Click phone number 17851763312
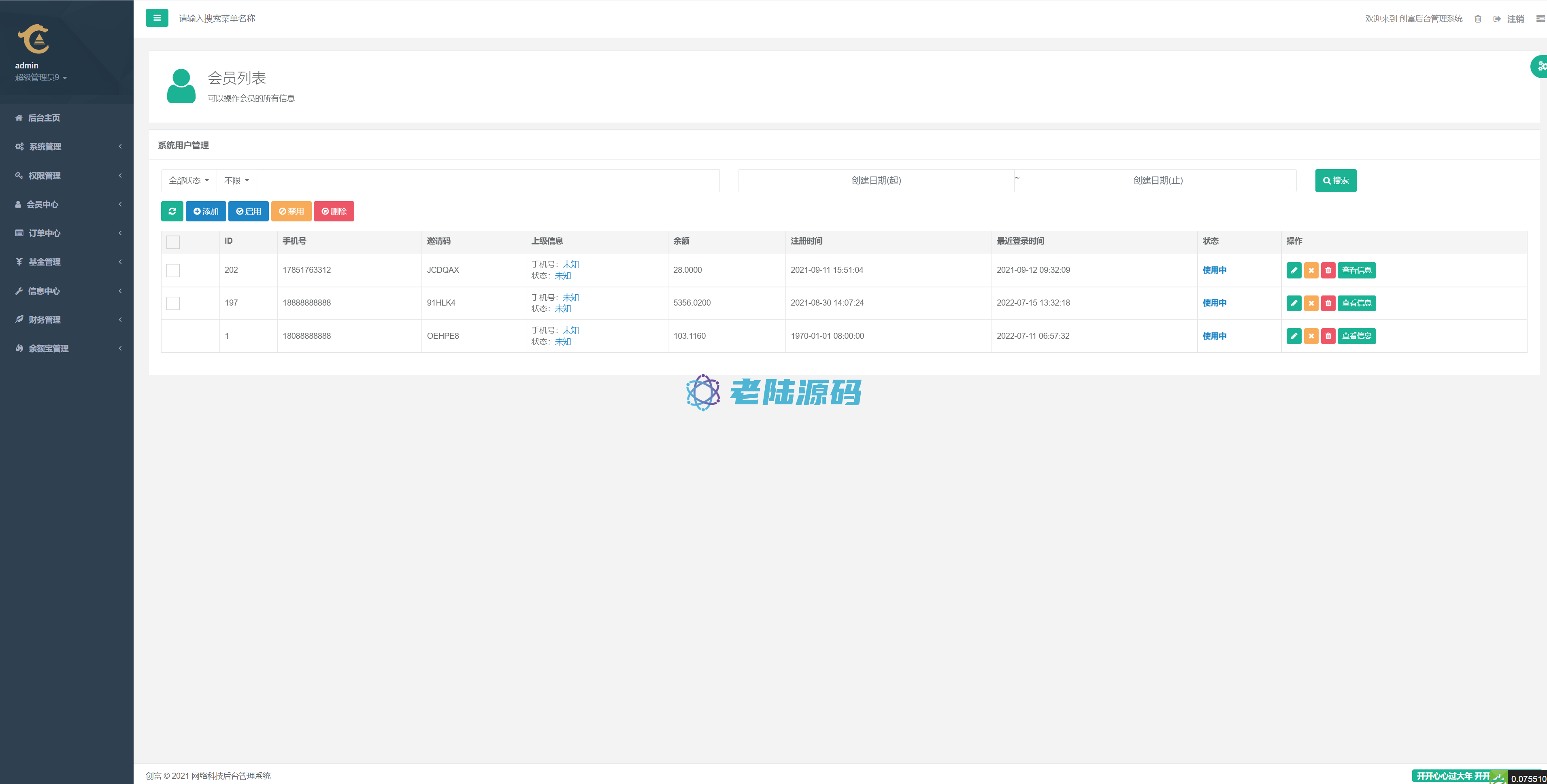Image resolution: width=1547 pixels, height=784 pixels. pos(307,270)
